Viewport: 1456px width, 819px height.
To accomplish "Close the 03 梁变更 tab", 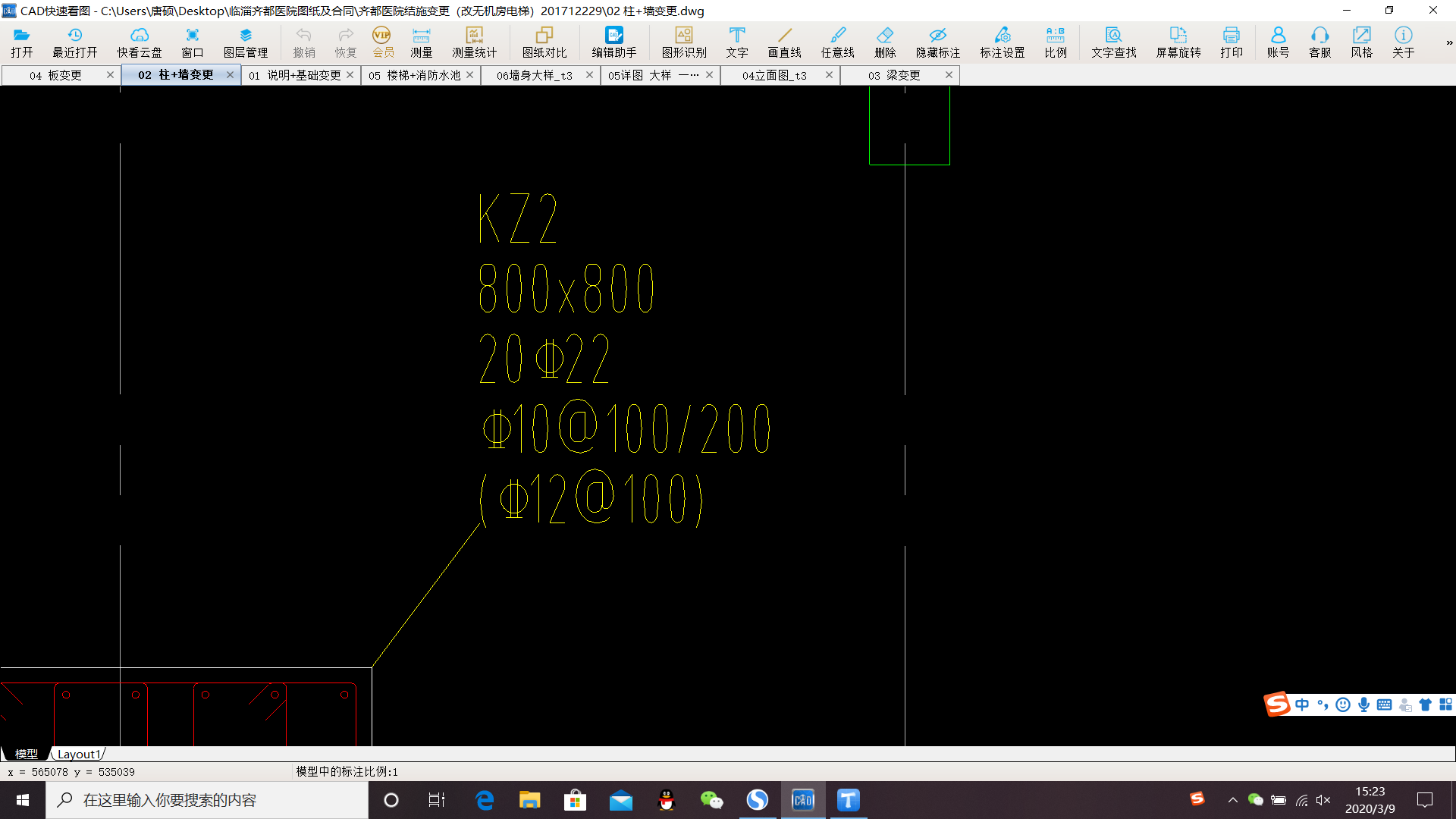I will (949, 74).
